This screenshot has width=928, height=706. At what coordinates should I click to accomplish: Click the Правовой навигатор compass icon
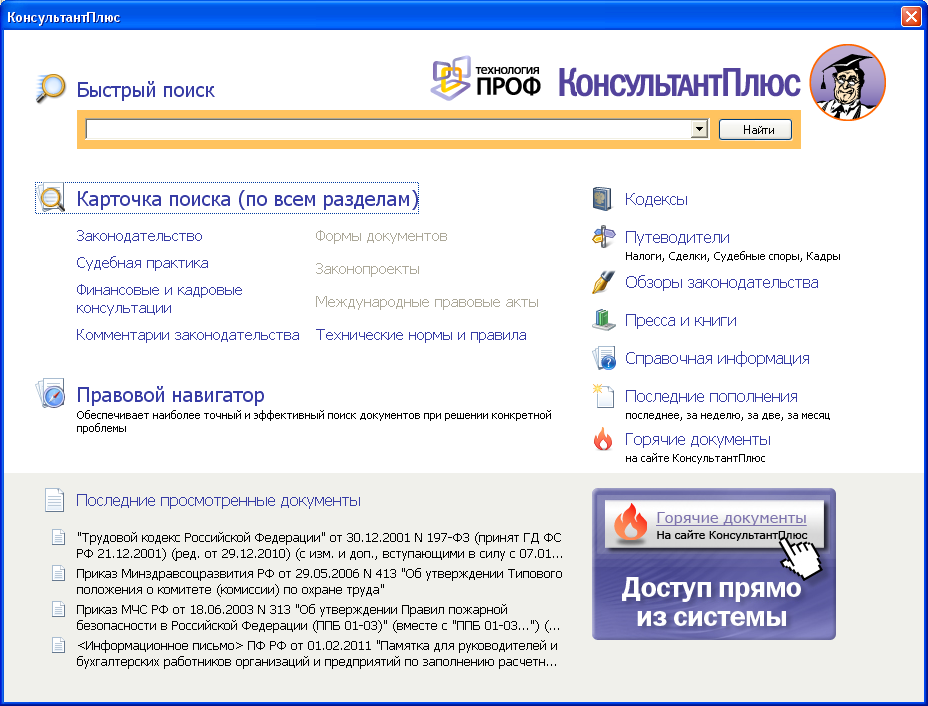pos(50,394)
